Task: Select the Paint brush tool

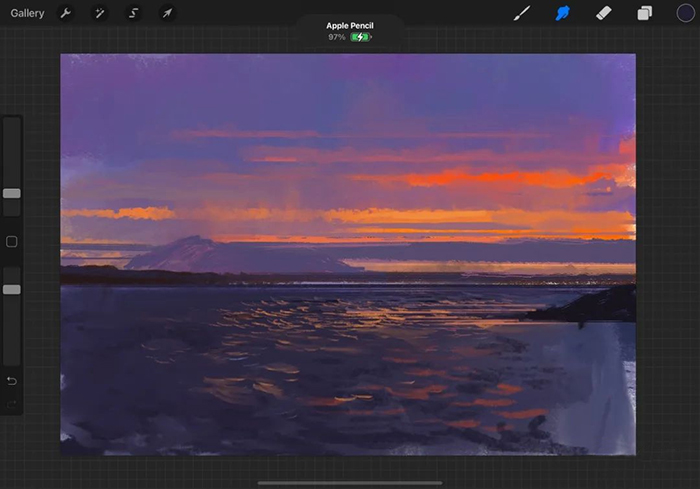Action: 521,13
